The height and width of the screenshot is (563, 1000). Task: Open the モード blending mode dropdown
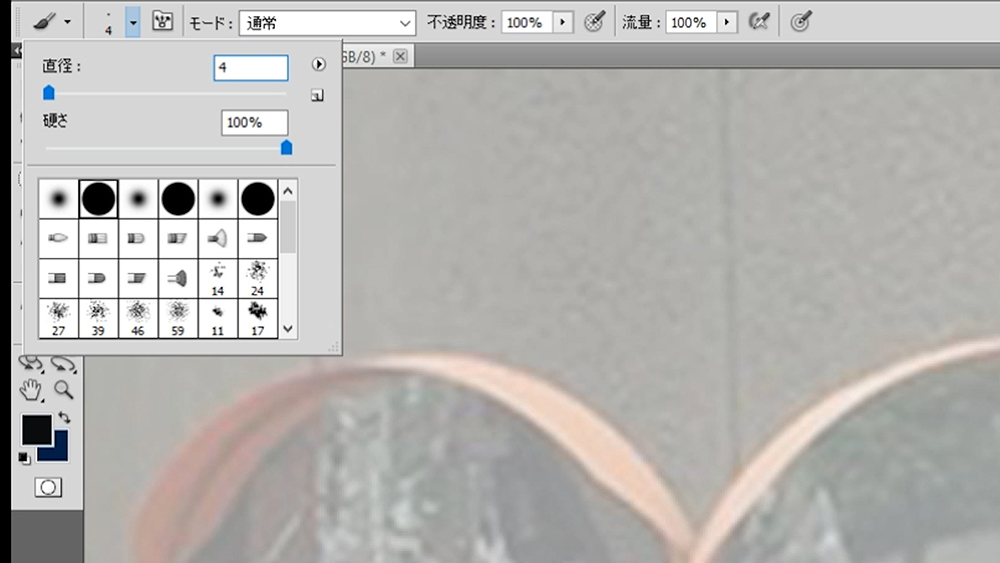tap(328, 22)
